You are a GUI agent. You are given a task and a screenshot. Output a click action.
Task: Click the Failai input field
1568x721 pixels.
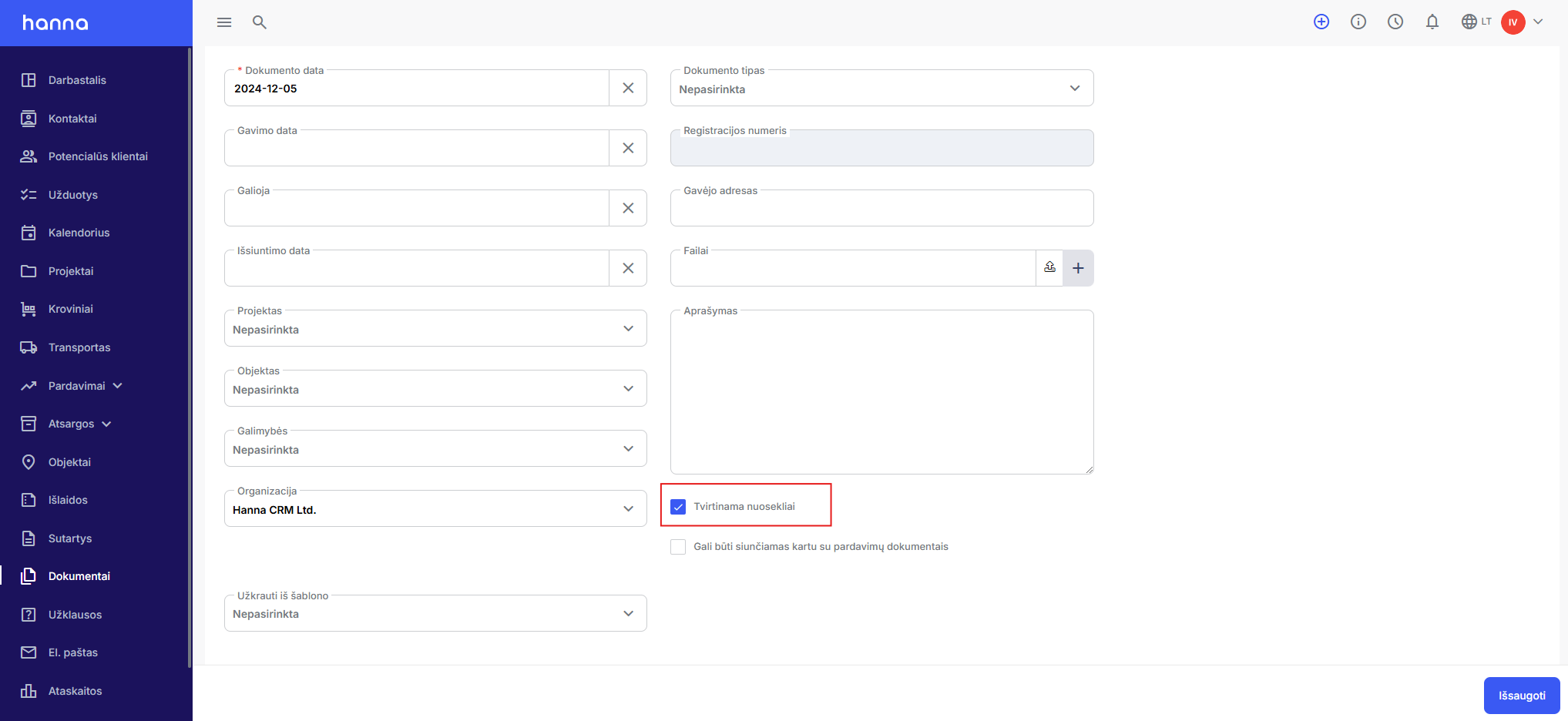[x=853, y=268]
